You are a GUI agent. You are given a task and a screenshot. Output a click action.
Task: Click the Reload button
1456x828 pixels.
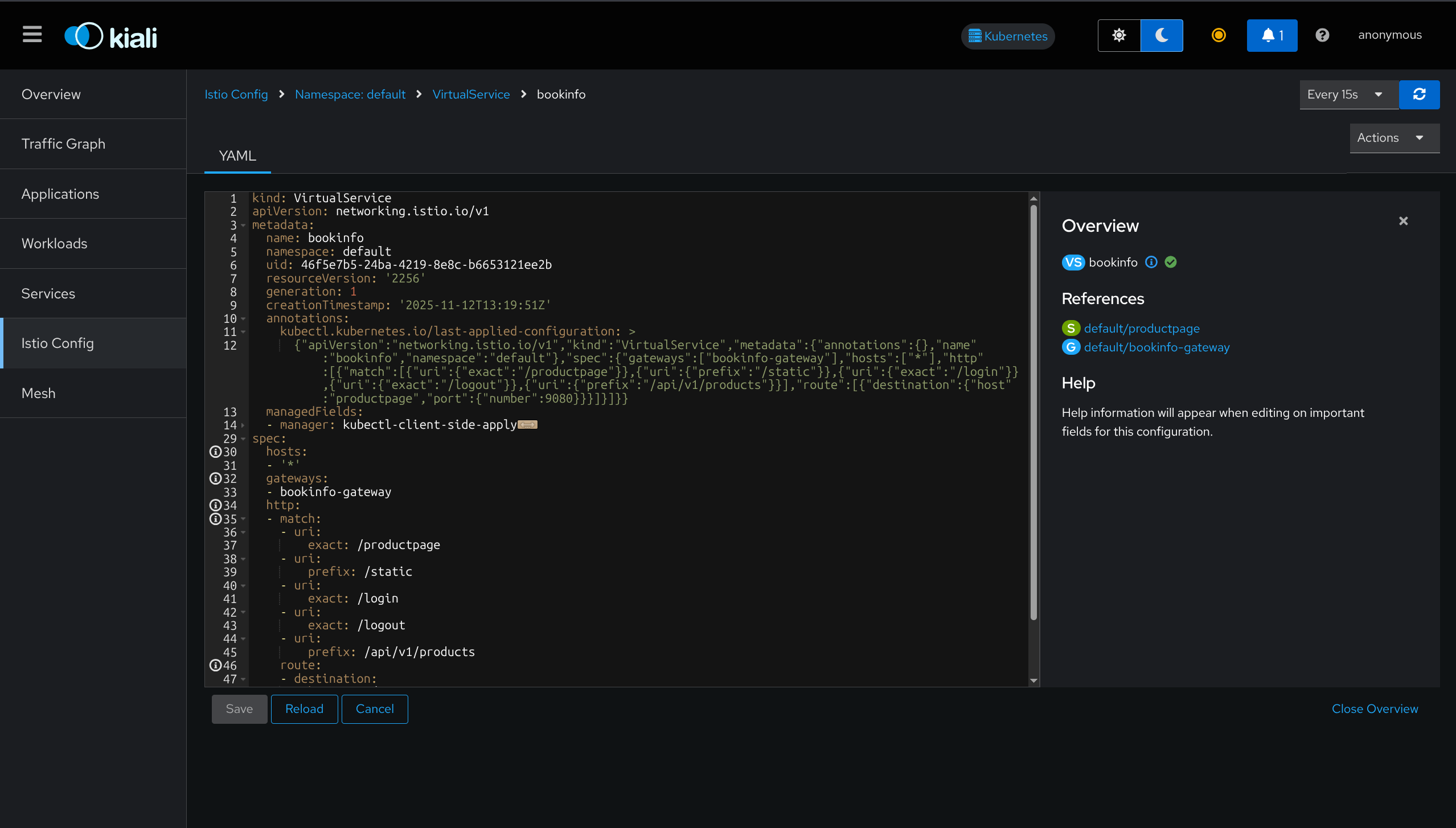(x=304, y=708)
